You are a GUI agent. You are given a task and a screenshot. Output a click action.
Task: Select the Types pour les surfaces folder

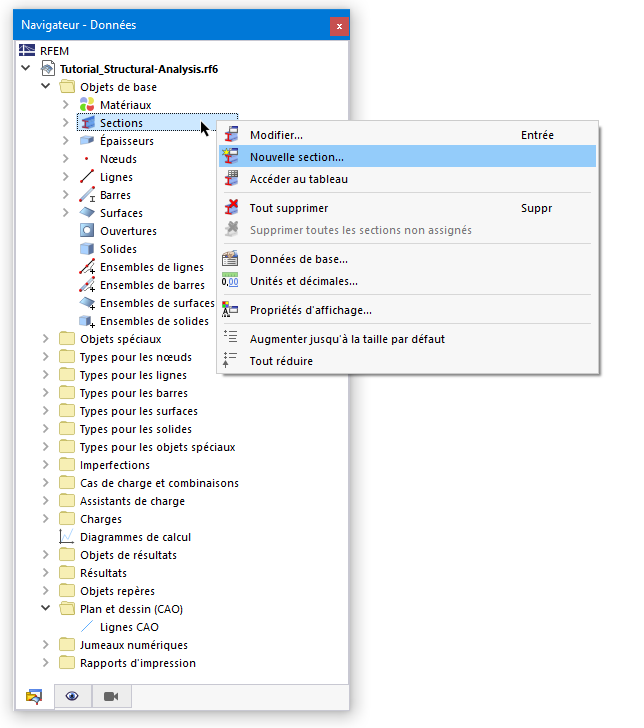point(138,411)
